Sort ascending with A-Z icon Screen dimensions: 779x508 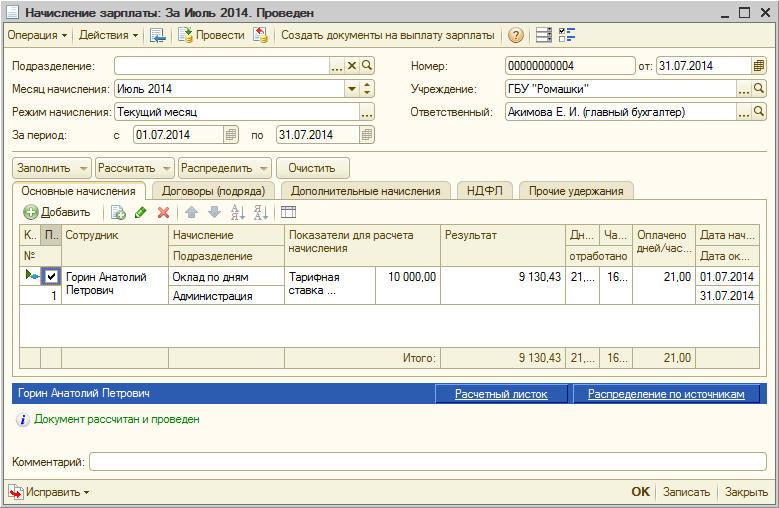pyautogui.click(x=237, y=213)
